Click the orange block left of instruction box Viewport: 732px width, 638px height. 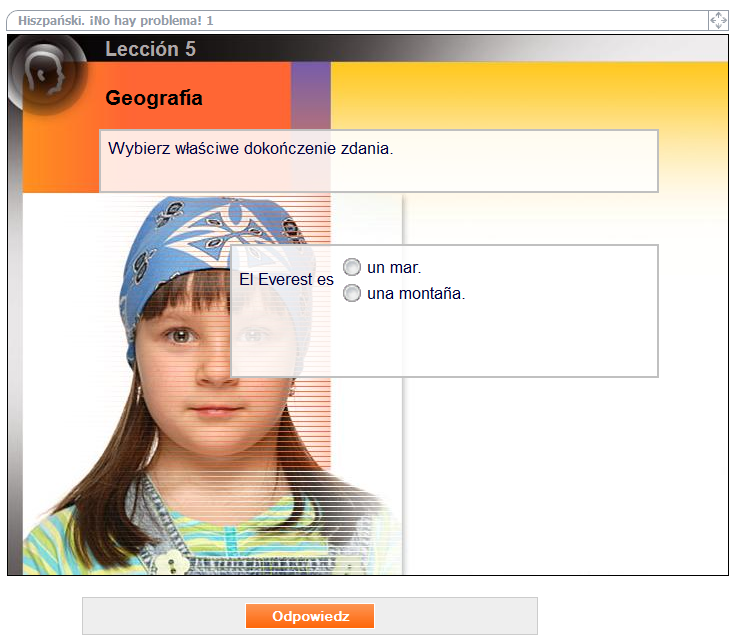[61, 161]
